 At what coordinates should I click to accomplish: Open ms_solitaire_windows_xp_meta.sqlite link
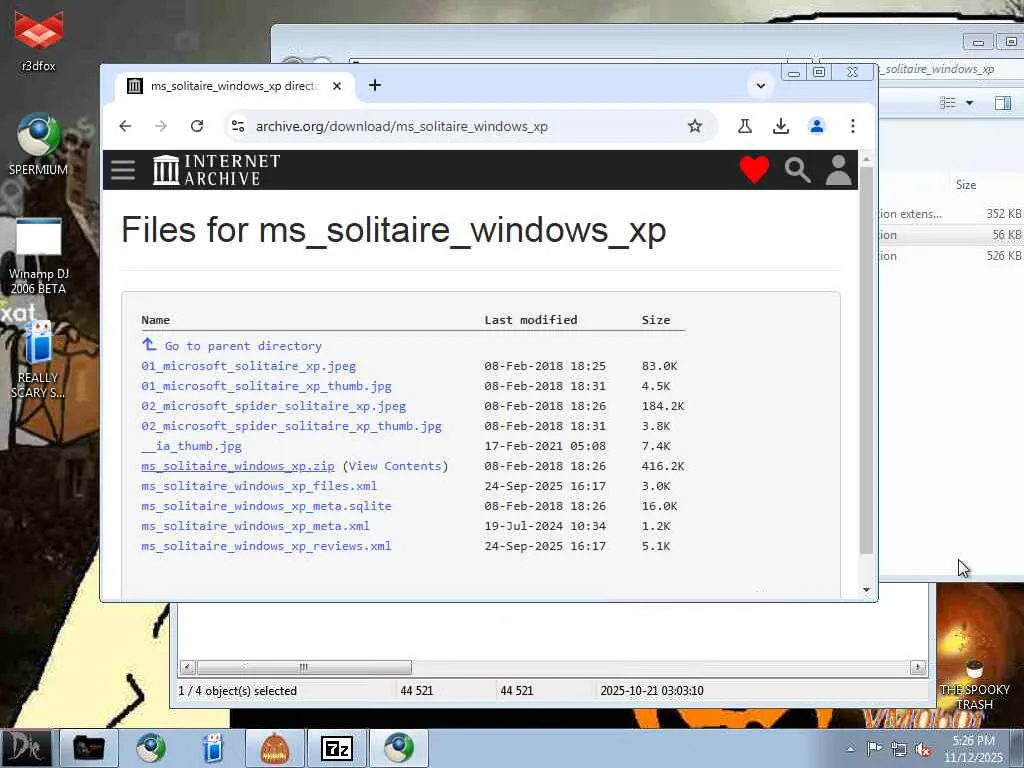pyautogui.click(x=266, y=505)
